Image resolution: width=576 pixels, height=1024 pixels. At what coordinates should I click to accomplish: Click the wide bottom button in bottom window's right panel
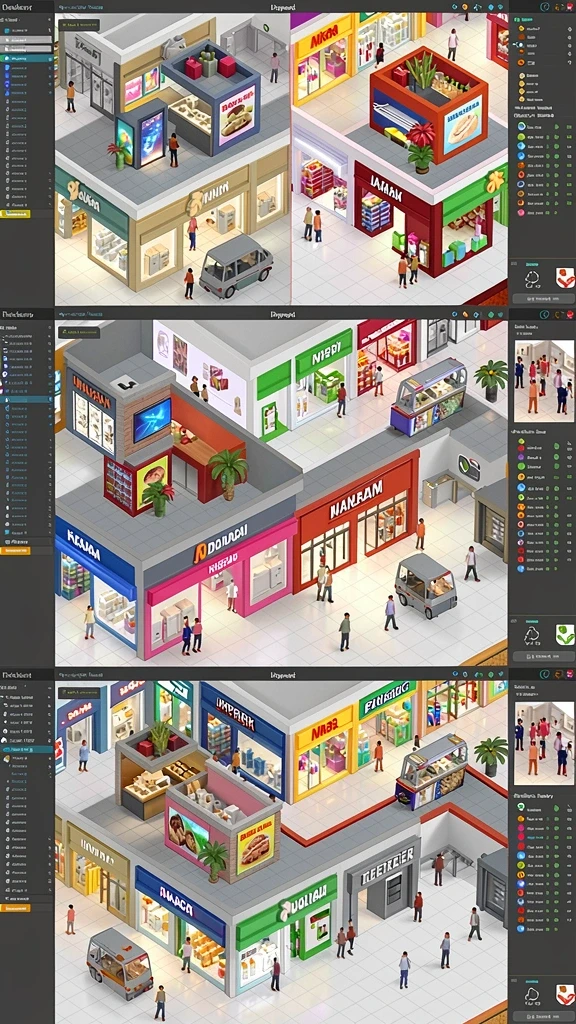tap(542, 1016)
